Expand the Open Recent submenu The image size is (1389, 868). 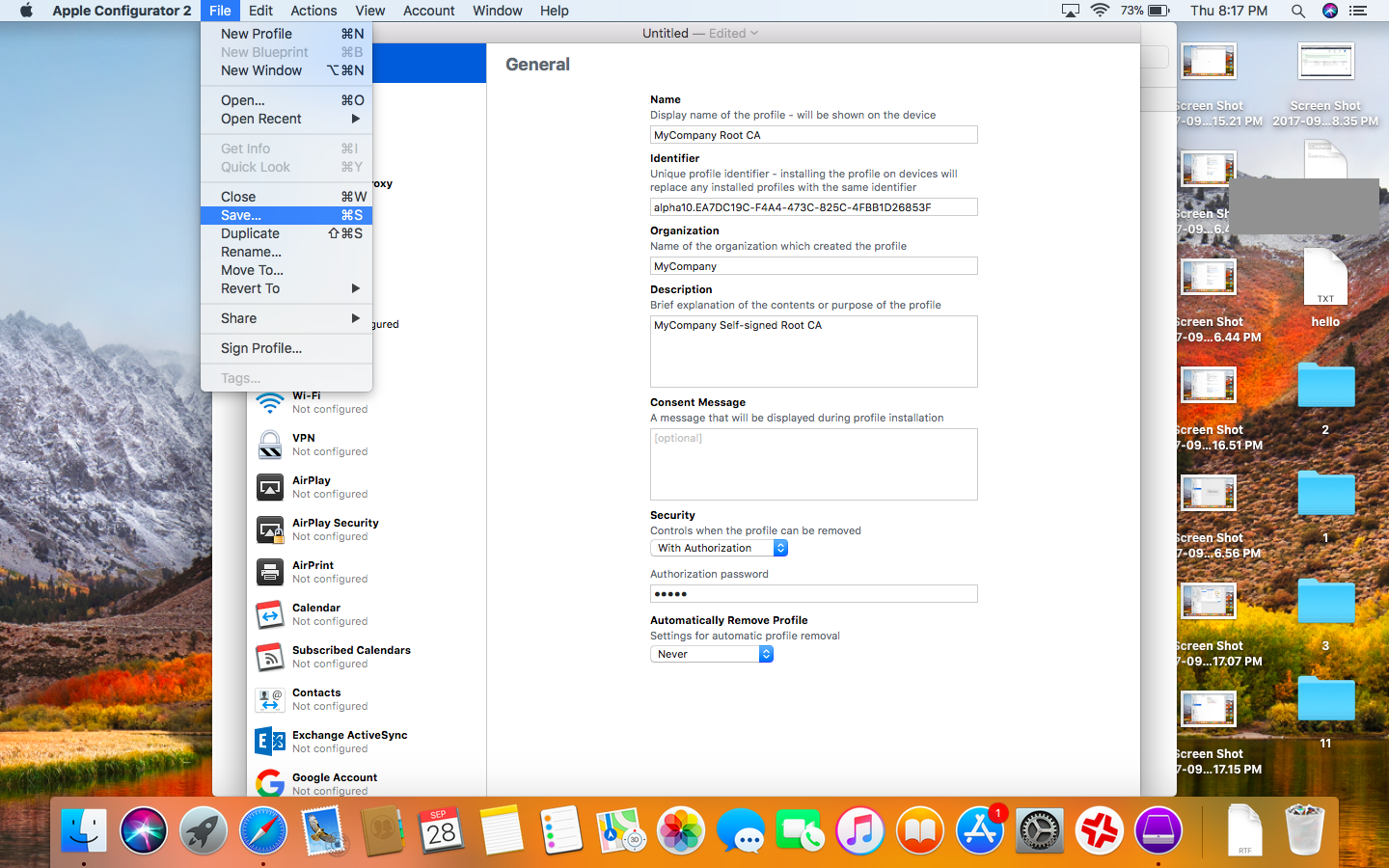point(286,119)
